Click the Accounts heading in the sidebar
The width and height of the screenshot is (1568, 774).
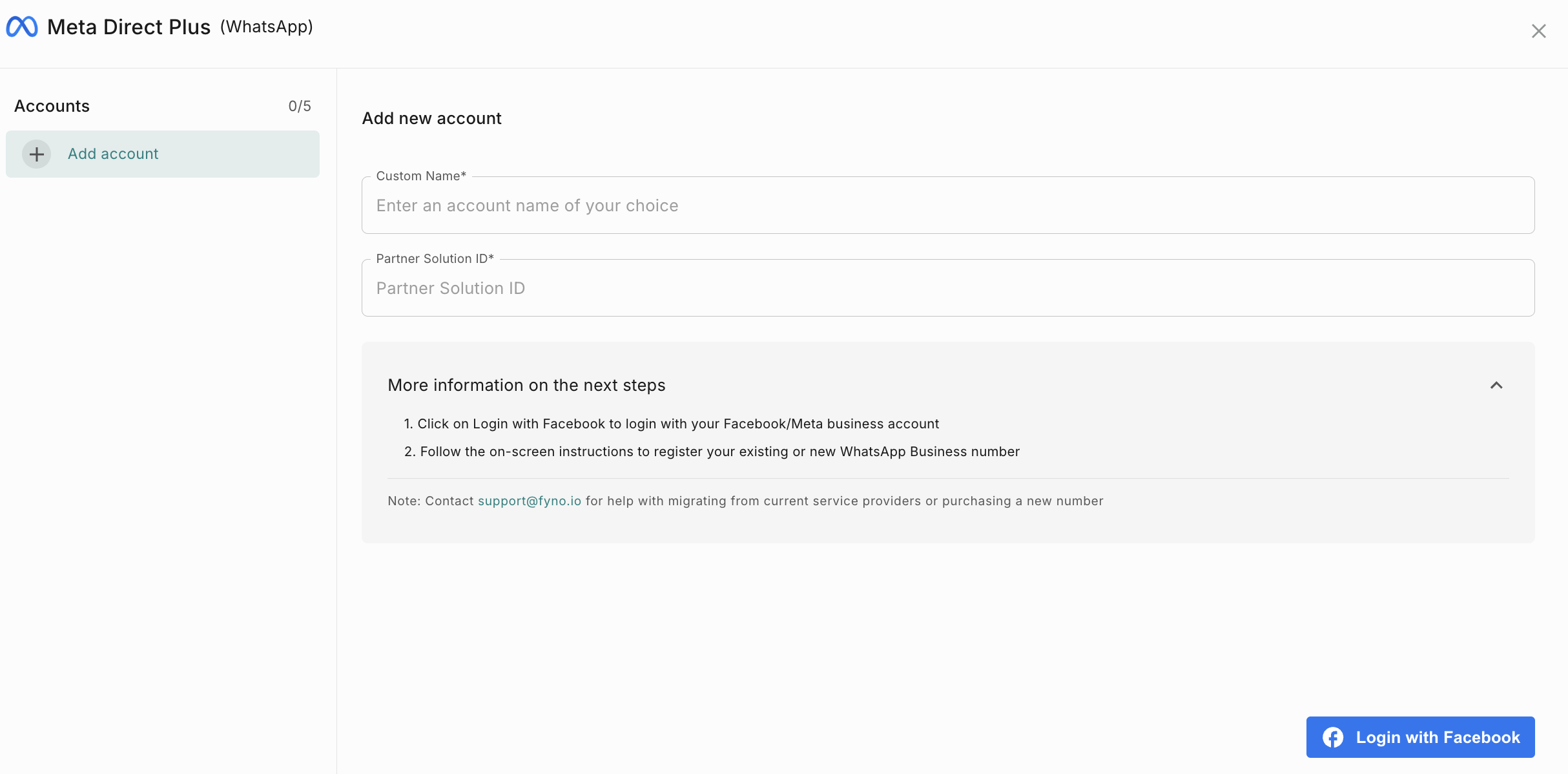[52, 106]
